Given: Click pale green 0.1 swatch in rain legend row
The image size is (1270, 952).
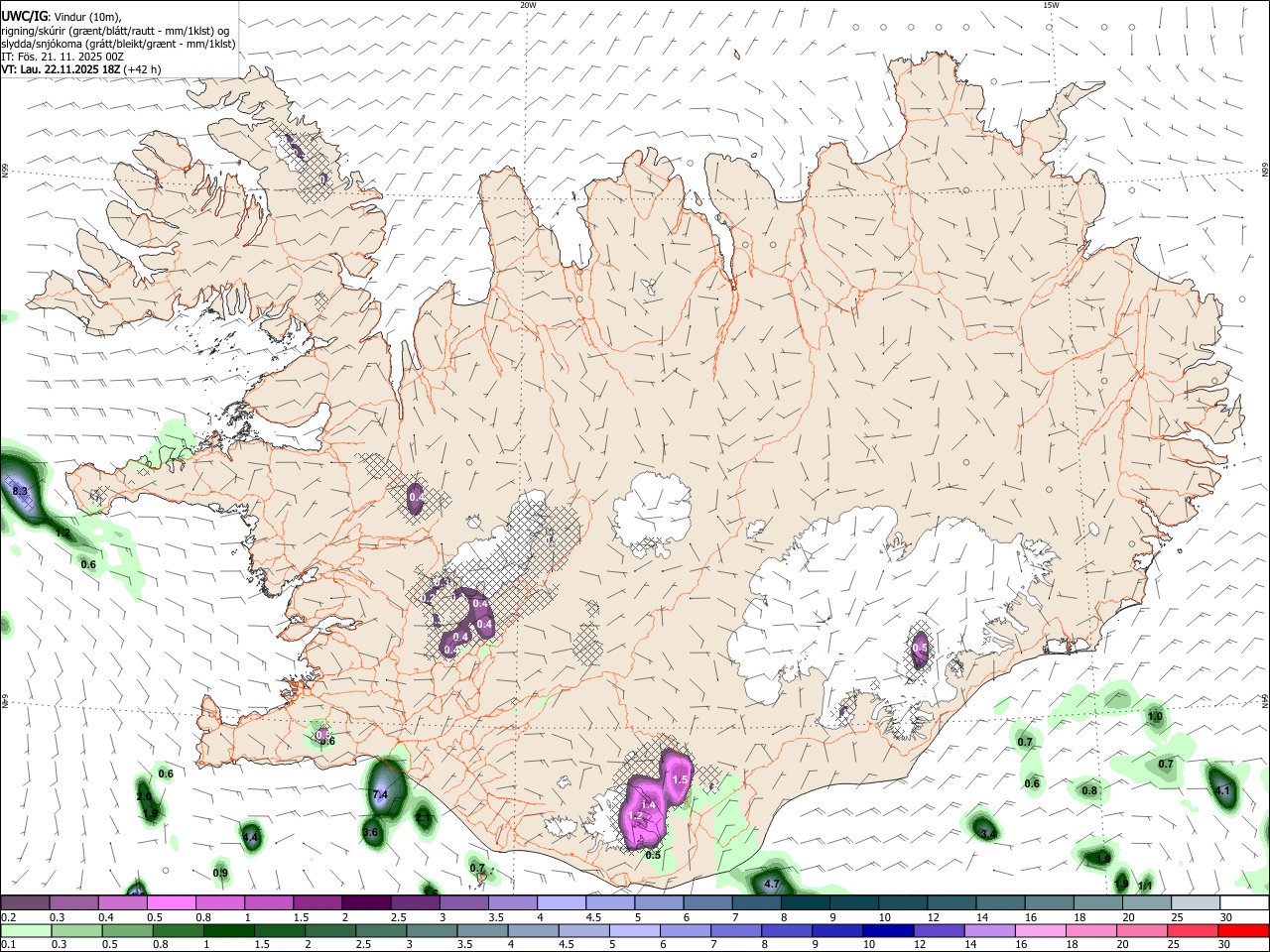Looking at the screenshot, I should click(x=26, y=930).
